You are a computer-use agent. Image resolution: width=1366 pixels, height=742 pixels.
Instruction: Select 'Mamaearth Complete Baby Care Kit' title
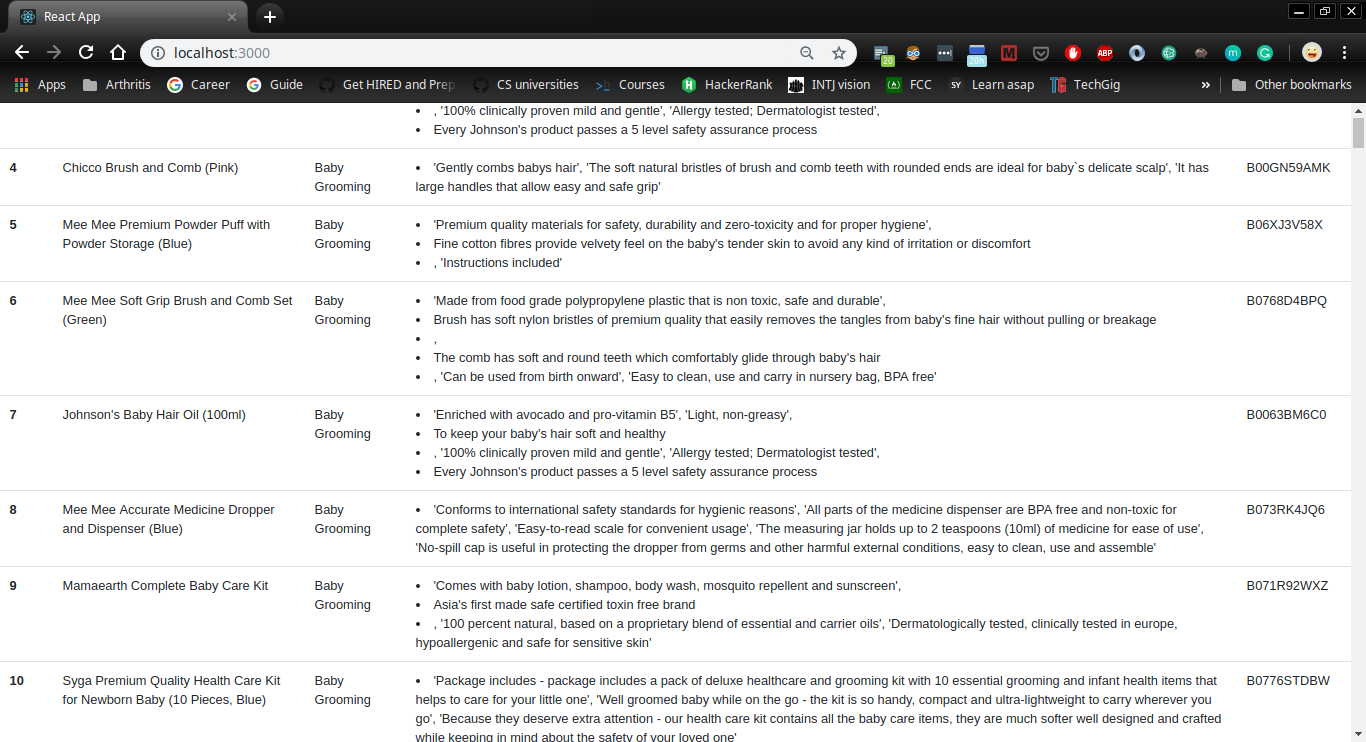coord(165,586)
